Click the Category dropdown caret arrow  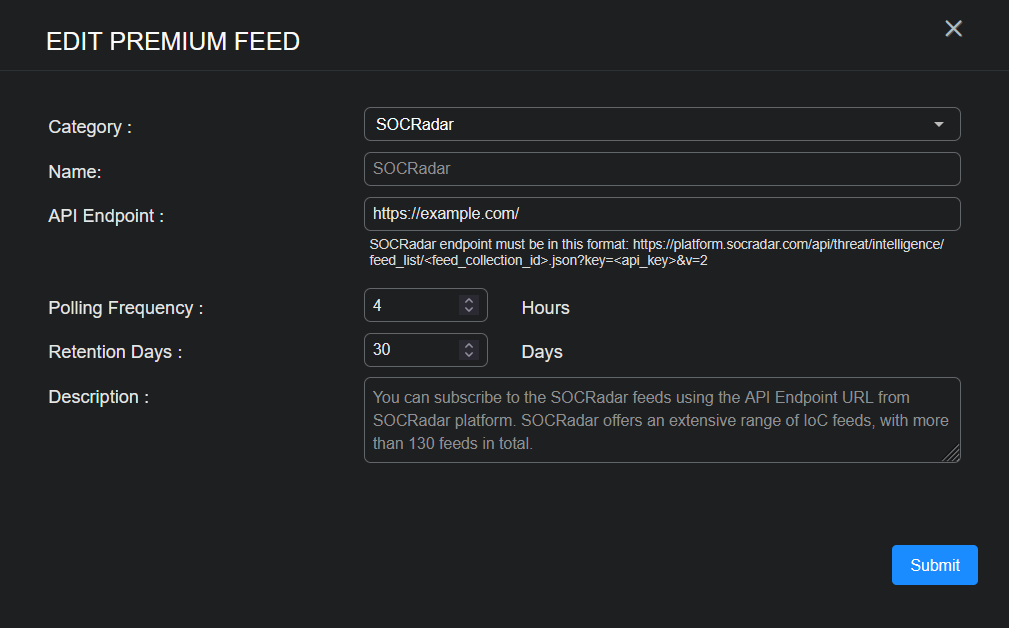click(x=938, y=124)
